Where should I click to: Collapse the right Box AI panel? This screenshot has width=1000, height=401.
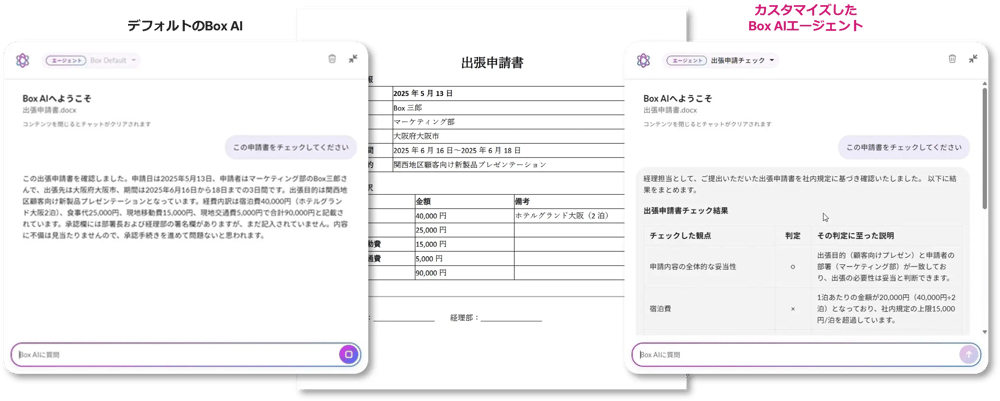pyautogui.click(x=973, y=59)
